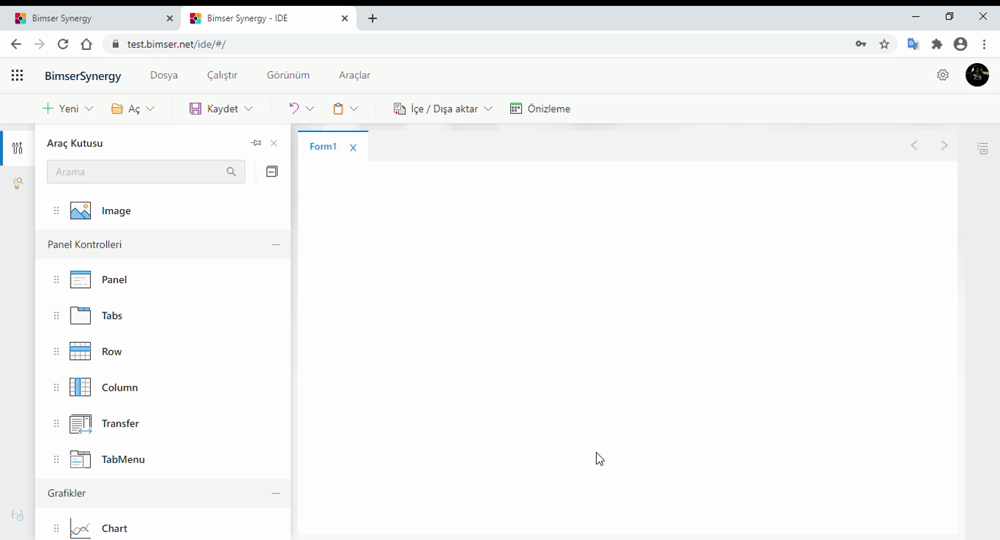Pin the Araç Kutusu panel
This screenshot has height=540, width=1000.
pyautogui.click(x=256, y=143)
